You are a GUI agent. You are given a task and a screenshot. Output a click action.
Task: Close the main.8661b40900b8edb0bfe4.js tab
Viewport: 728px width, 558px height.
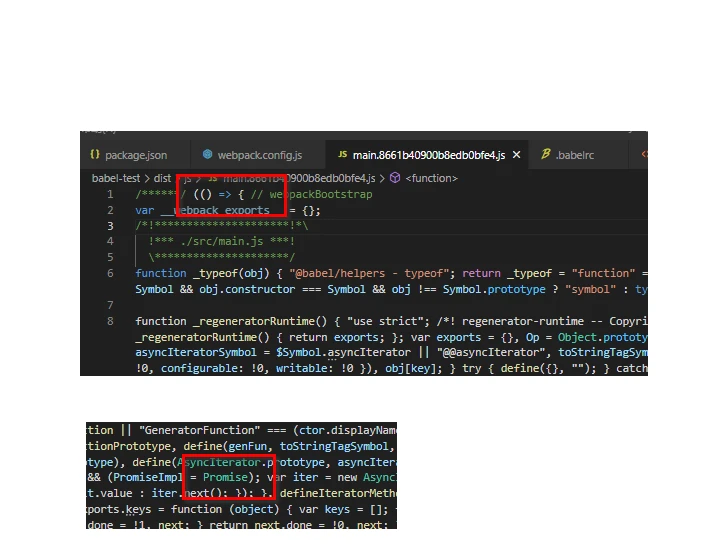tap(516, 155)
